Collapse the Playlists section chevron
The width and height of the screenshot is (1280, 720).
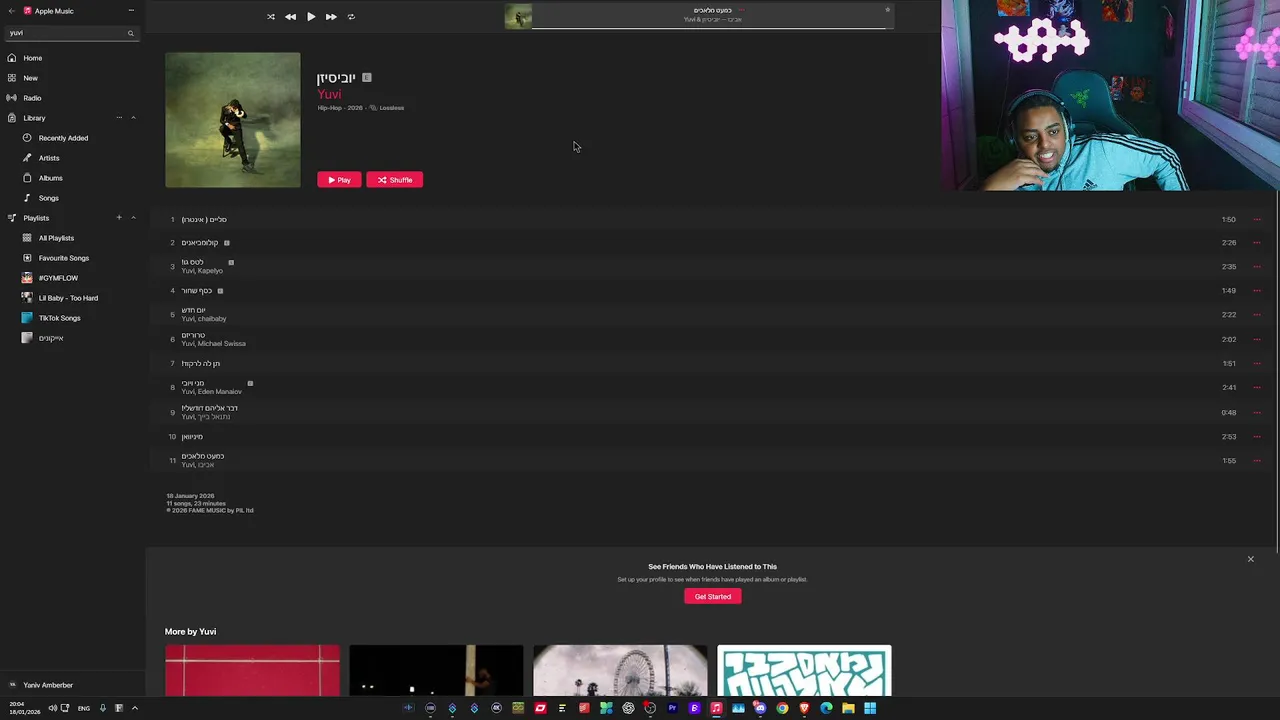(133, 218)
